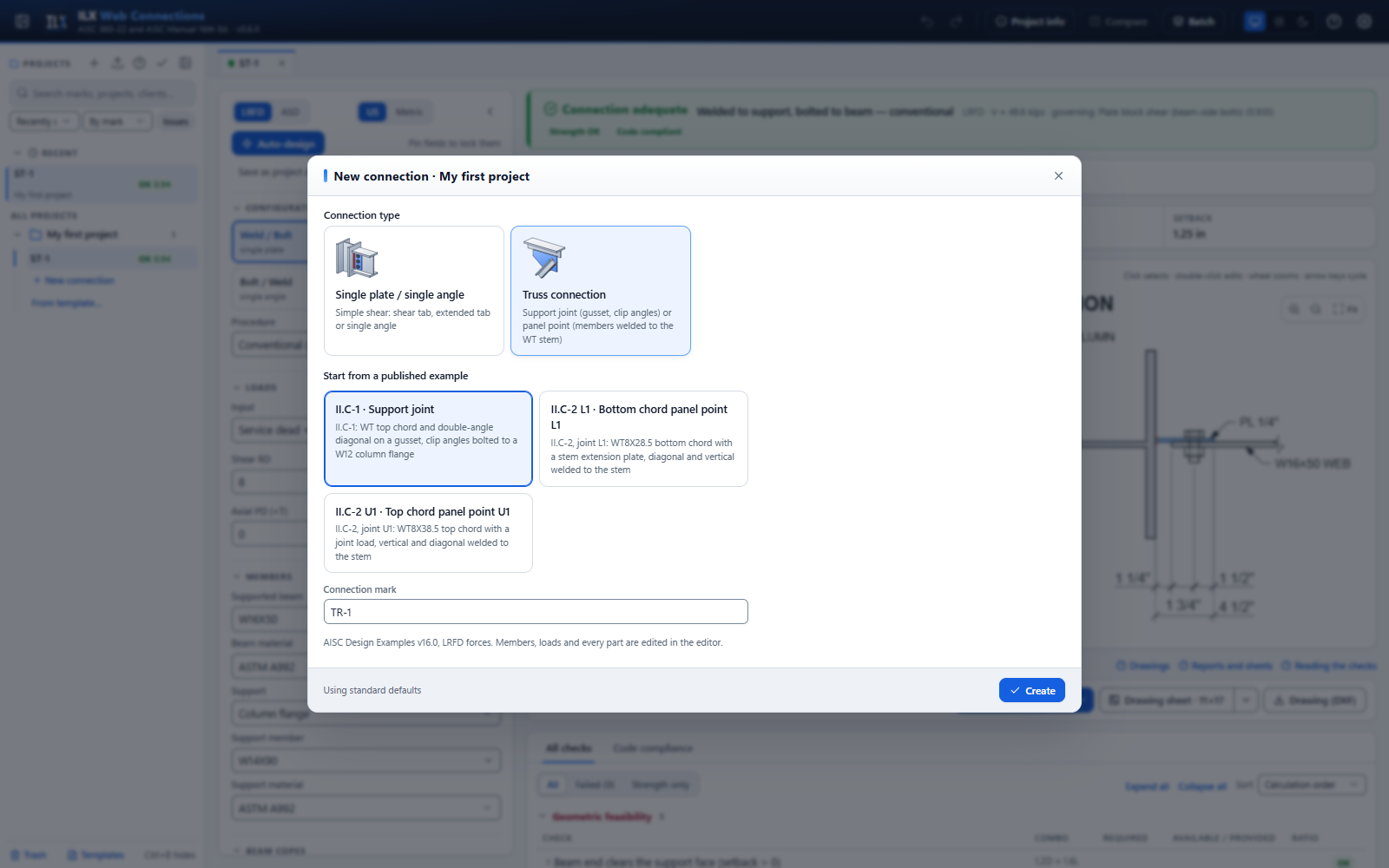
Task: Open the W14X90 support member dropdown
Action: [365, 760]
